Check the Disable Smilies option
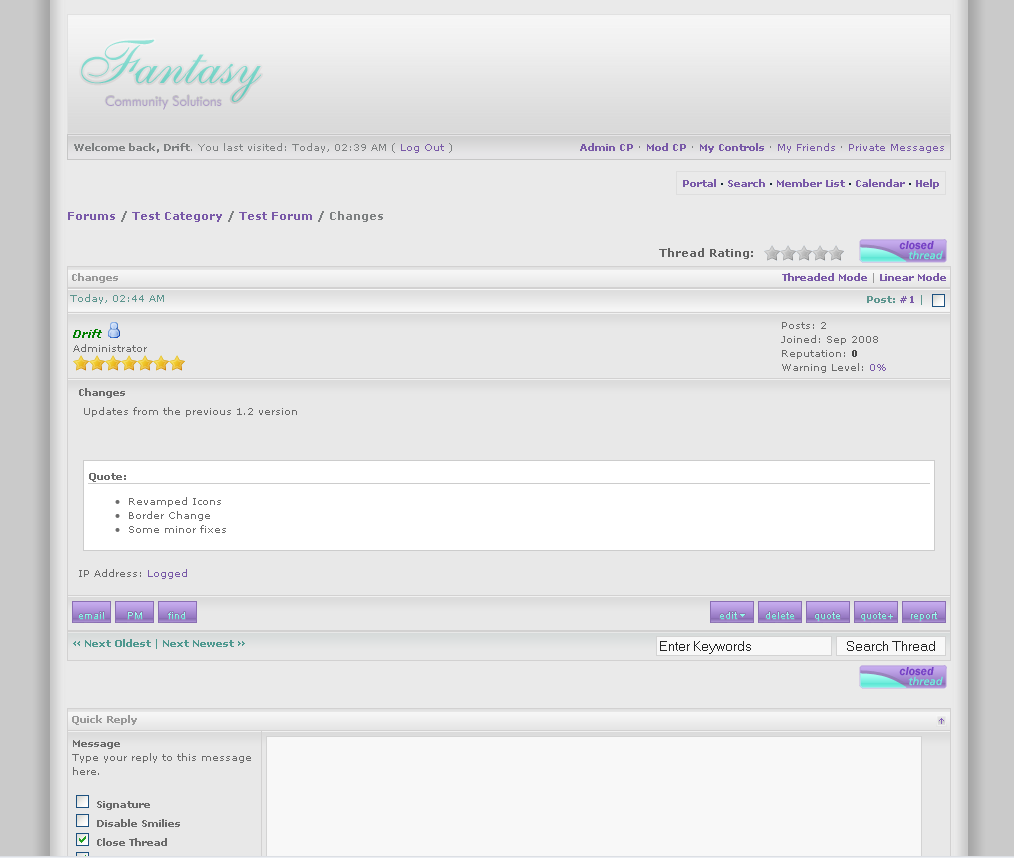 (x=83, y=821)
